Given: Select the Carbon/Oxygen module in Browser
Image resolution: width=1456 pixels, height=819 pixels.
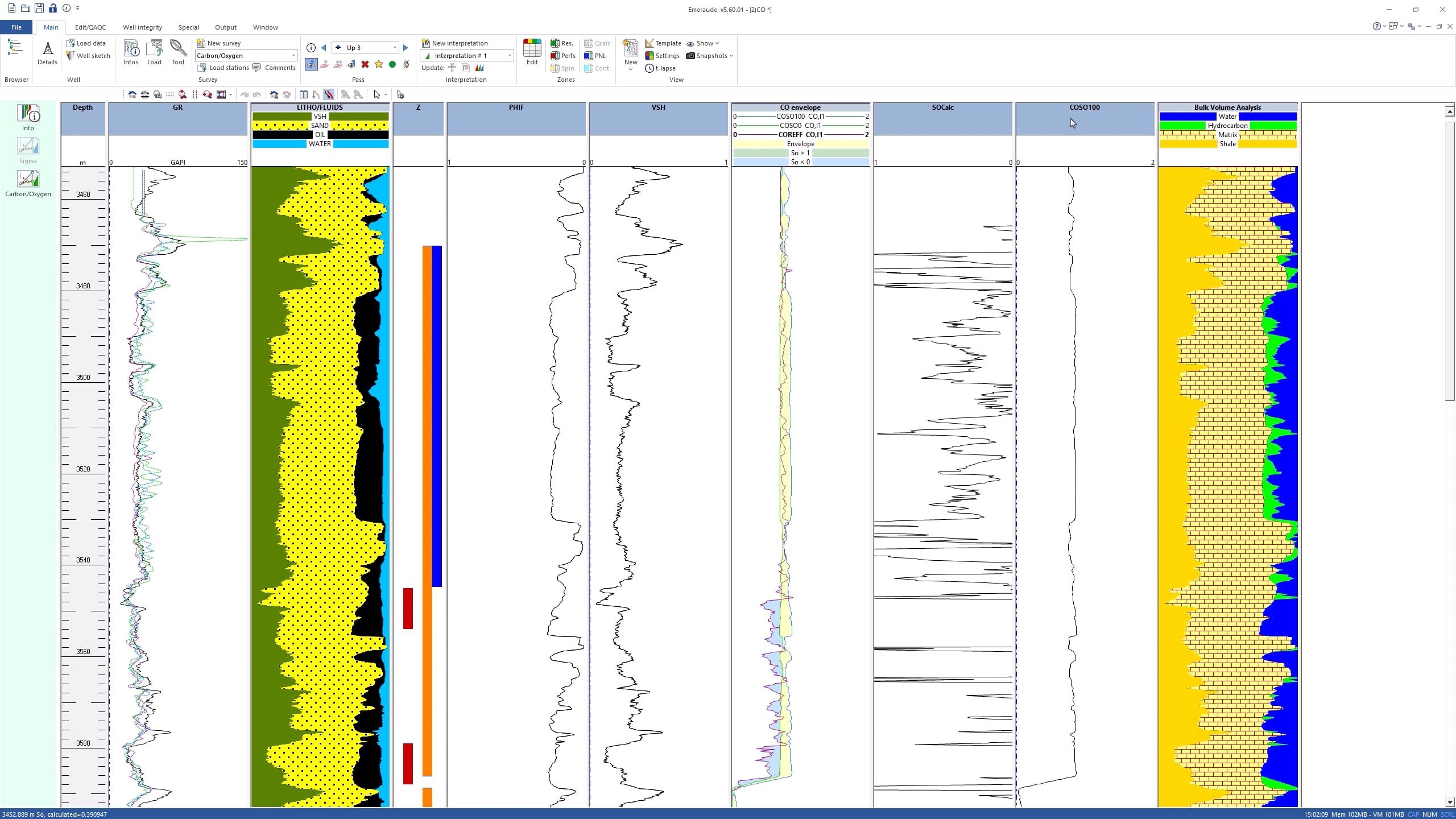Looking at the screenshot, I should (x=28, y=183).
